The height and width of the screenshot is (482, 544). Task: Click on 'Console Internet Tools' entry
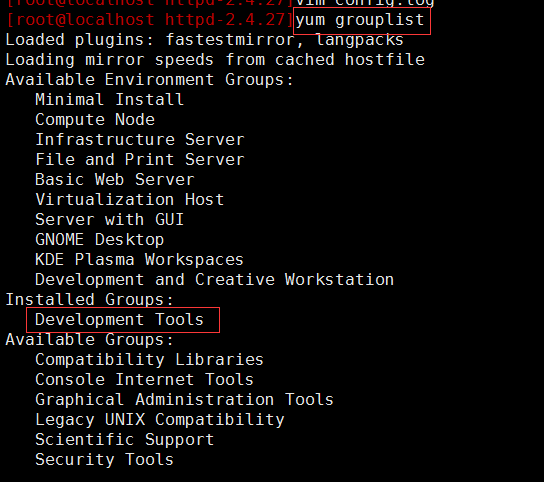coord(144,380)
